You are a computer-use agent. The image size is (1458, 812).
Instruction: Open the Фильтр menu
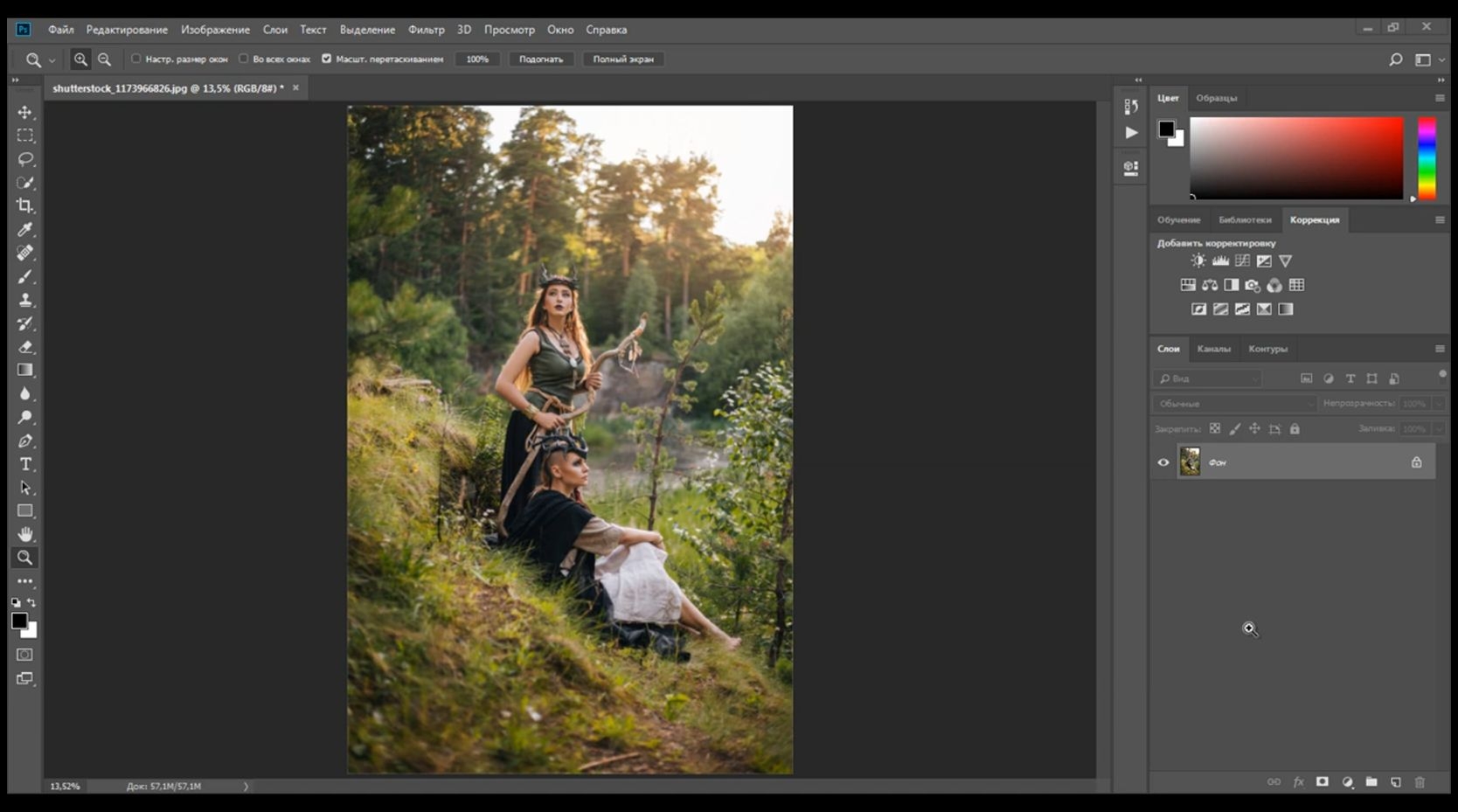click(x=427, y=30)
